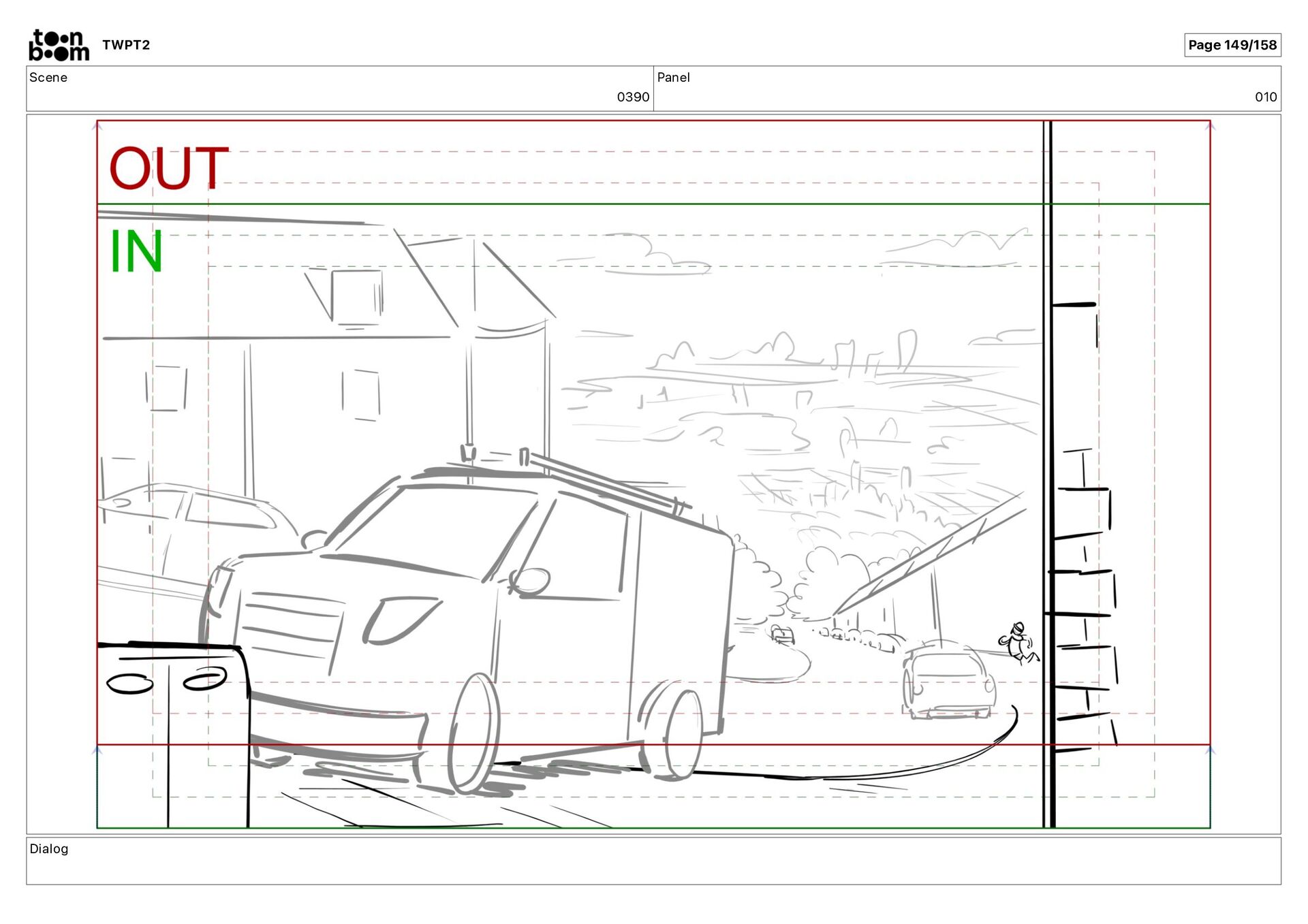Click the Page 149/158 indicator box

pyautogui.click(x=1232, y=45)
